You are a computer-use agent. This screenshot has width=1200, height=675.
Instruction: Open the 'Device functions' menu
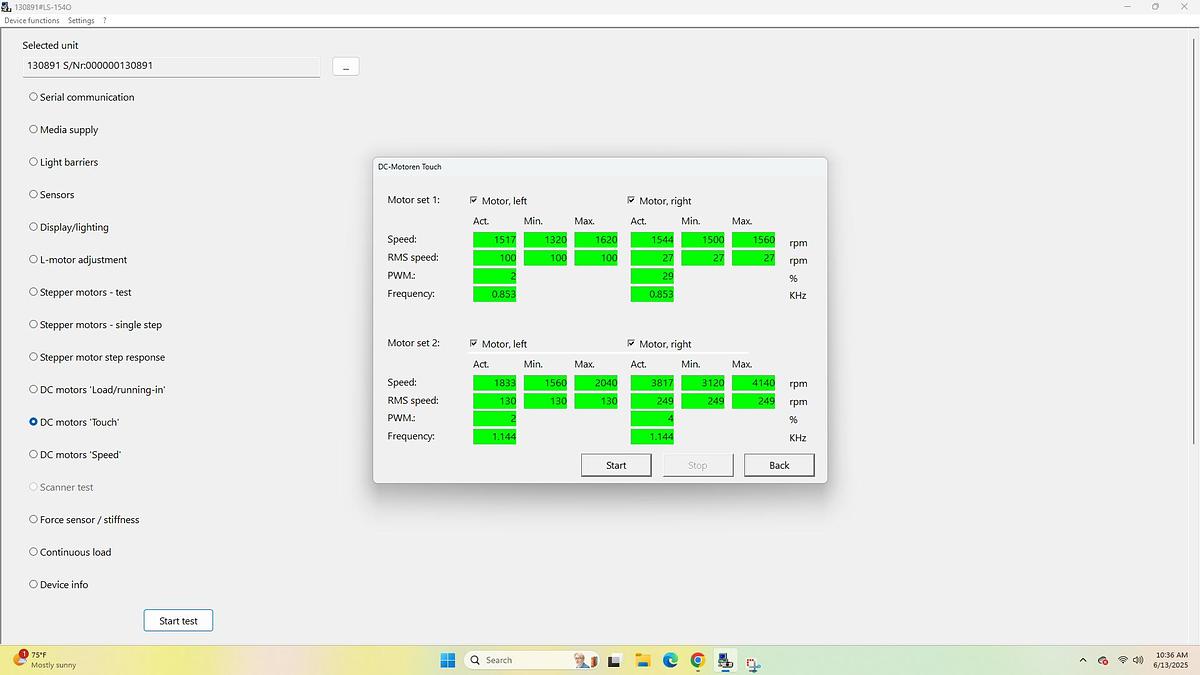tap(31, 20)
